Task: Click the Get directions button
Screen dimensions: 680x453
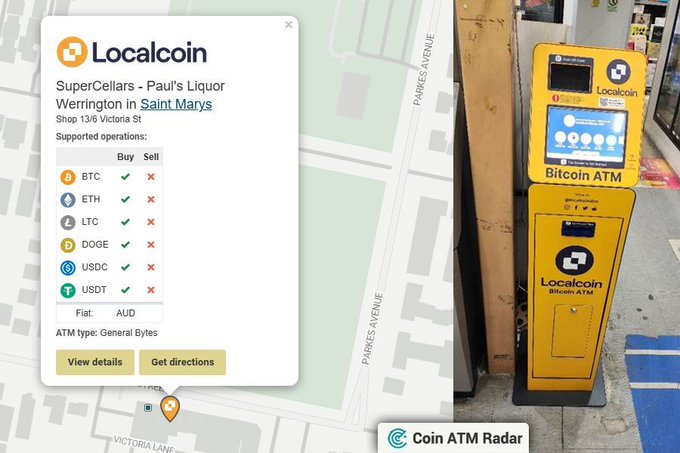Action: 183,362
